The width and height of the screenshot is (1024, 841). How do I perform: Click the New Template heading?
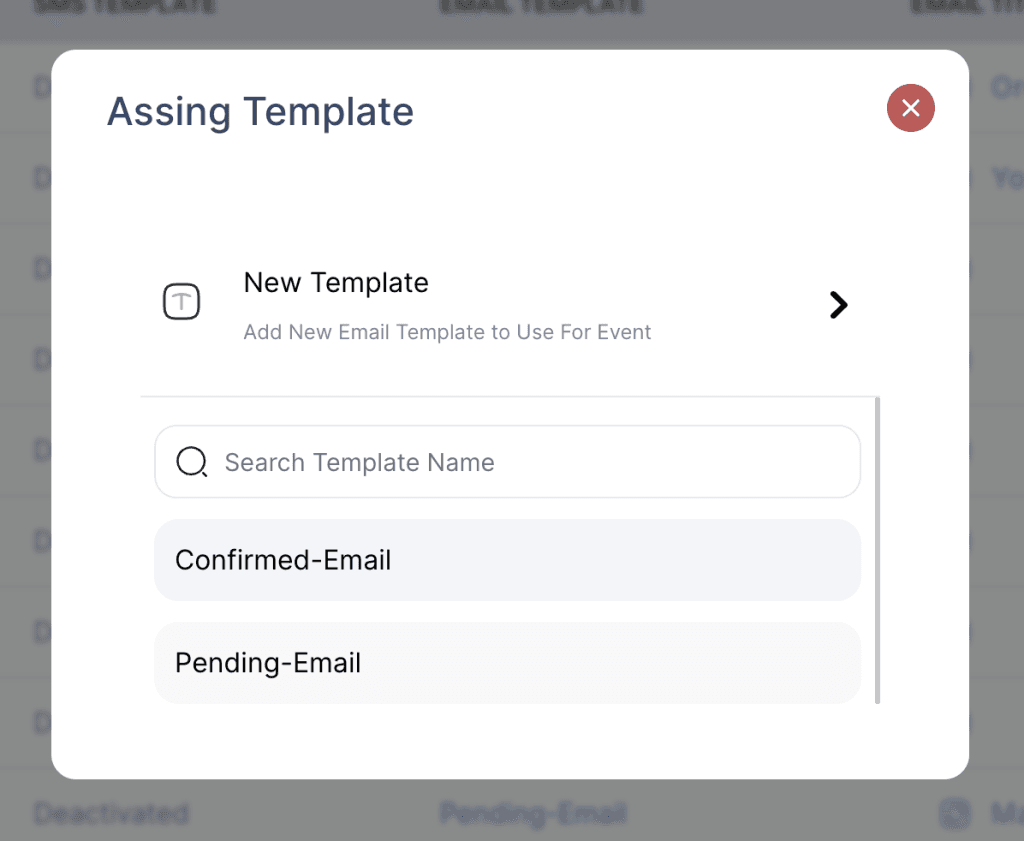pyautogui.click(x=336, y=283)
